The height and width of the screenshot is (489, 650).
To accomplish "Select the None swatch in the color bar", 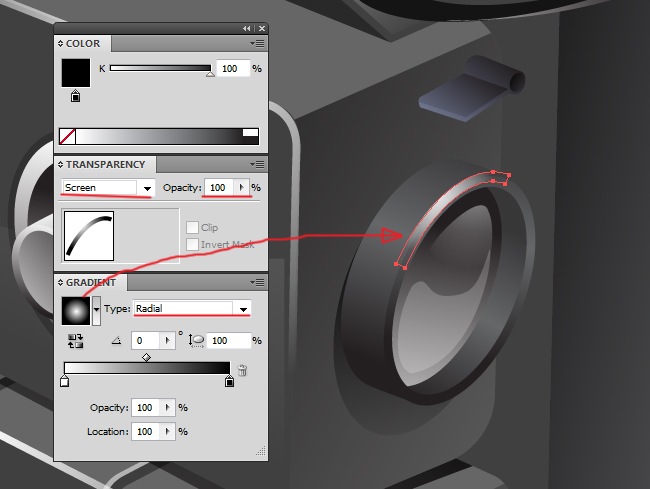I will tap(67, 136).
